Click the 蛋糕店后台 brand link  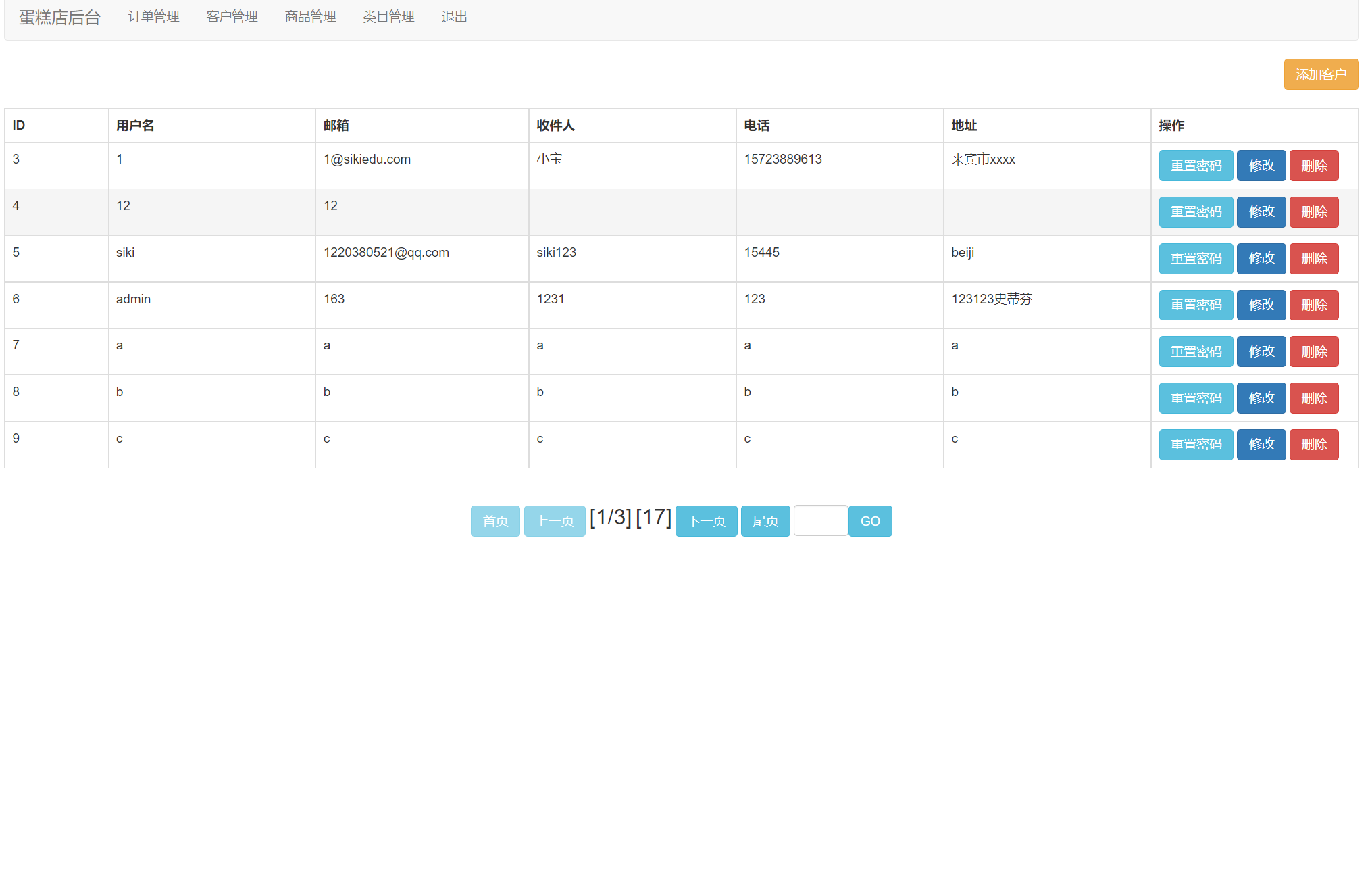[59, 18]
